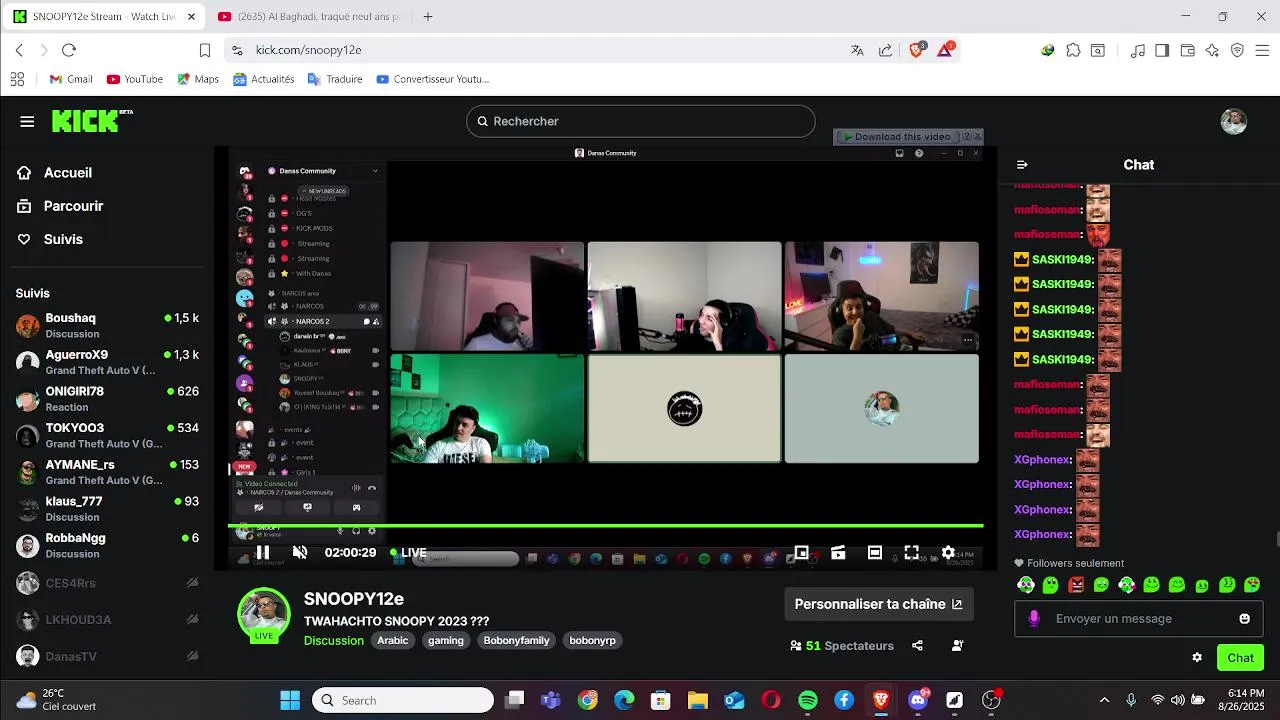The width and height of the screenshot is (1280, 720).
Task: Click the Arabic tag
Action: 393,640
